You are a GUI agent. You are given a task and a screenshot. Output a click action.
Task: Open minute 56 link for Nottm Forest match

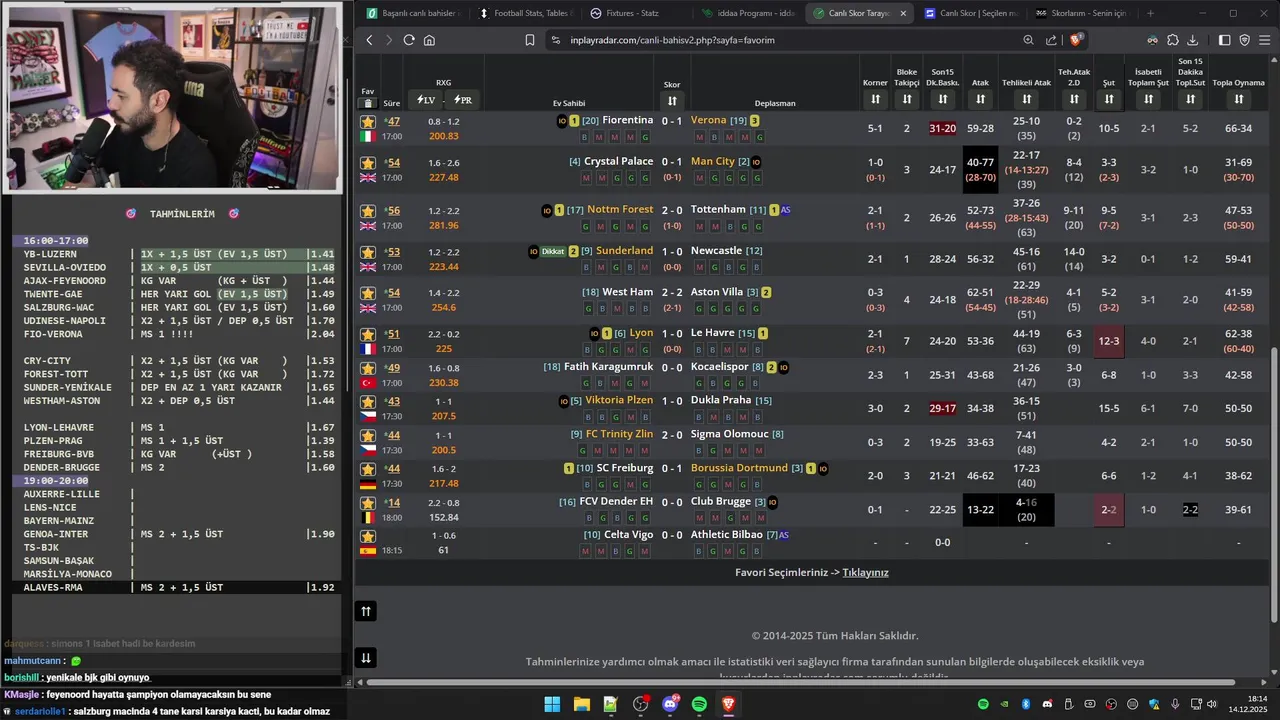(392, 211)
